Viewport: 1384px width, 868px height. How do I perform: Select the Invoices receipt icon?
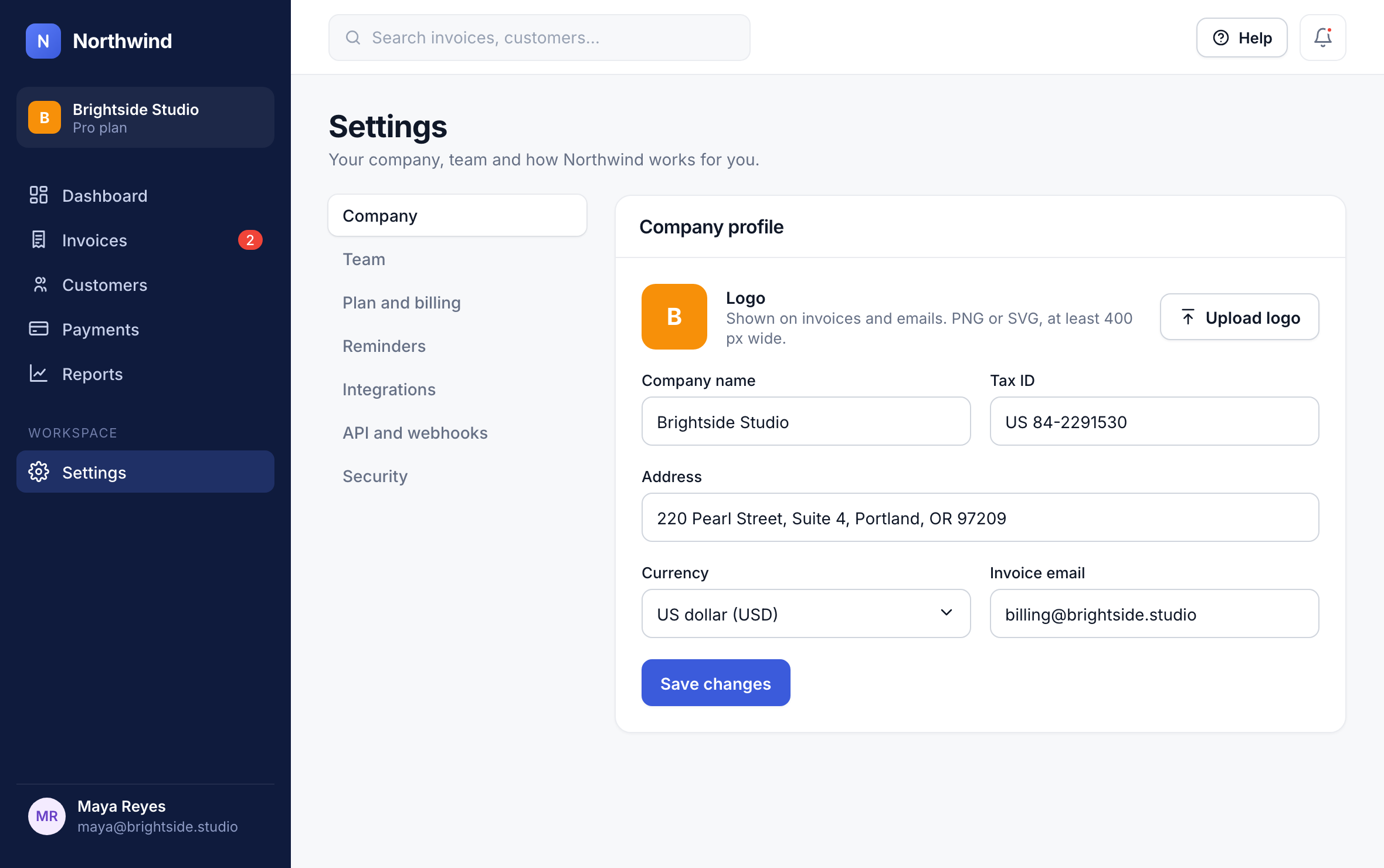pyautogui.click(x=39, y=240)
